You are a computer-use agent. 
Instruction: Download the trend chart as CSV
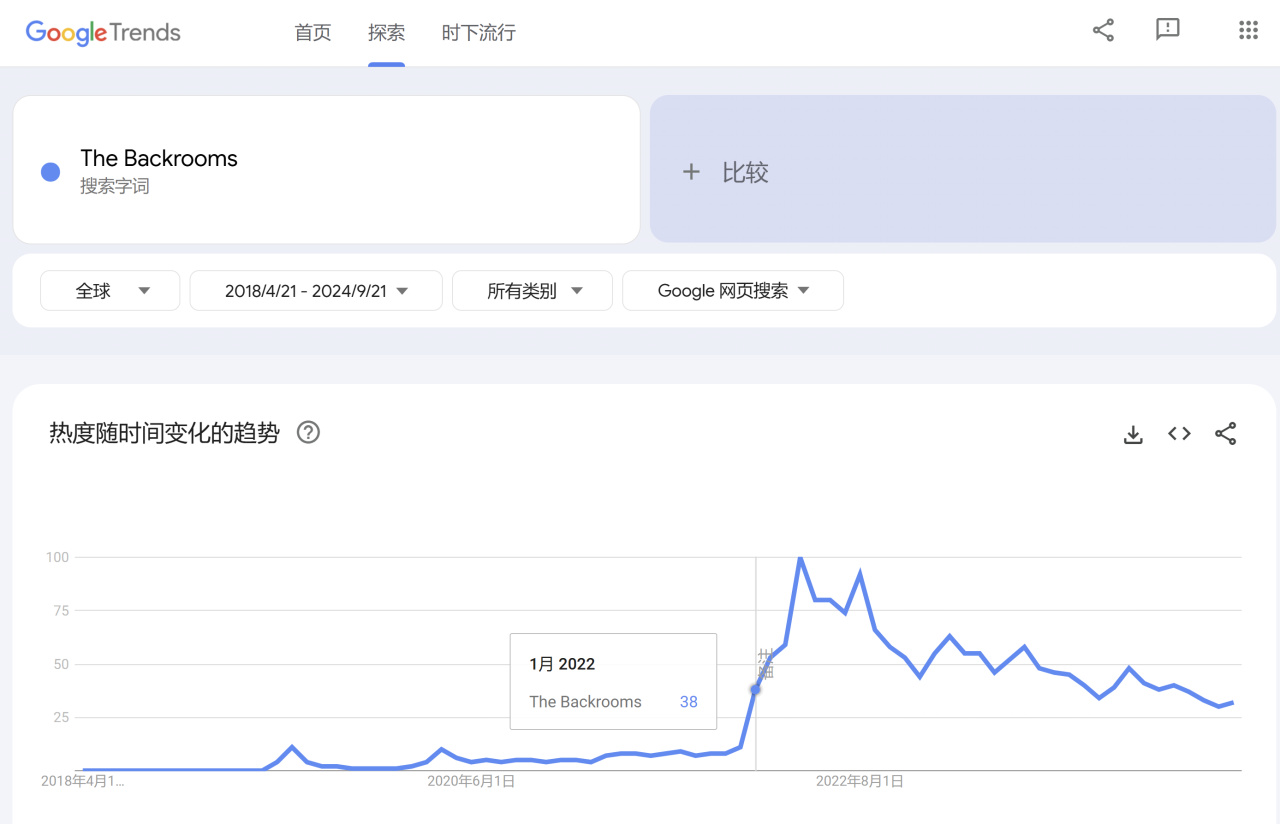click(1133, 434)
